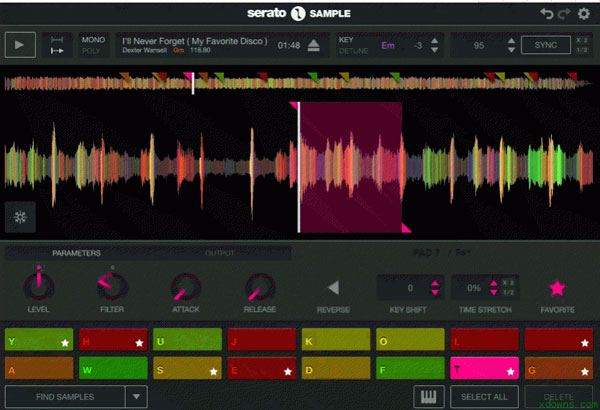Select the DETUNE option
The height and width of the screenshot is (410, 600).
point(353,51)
